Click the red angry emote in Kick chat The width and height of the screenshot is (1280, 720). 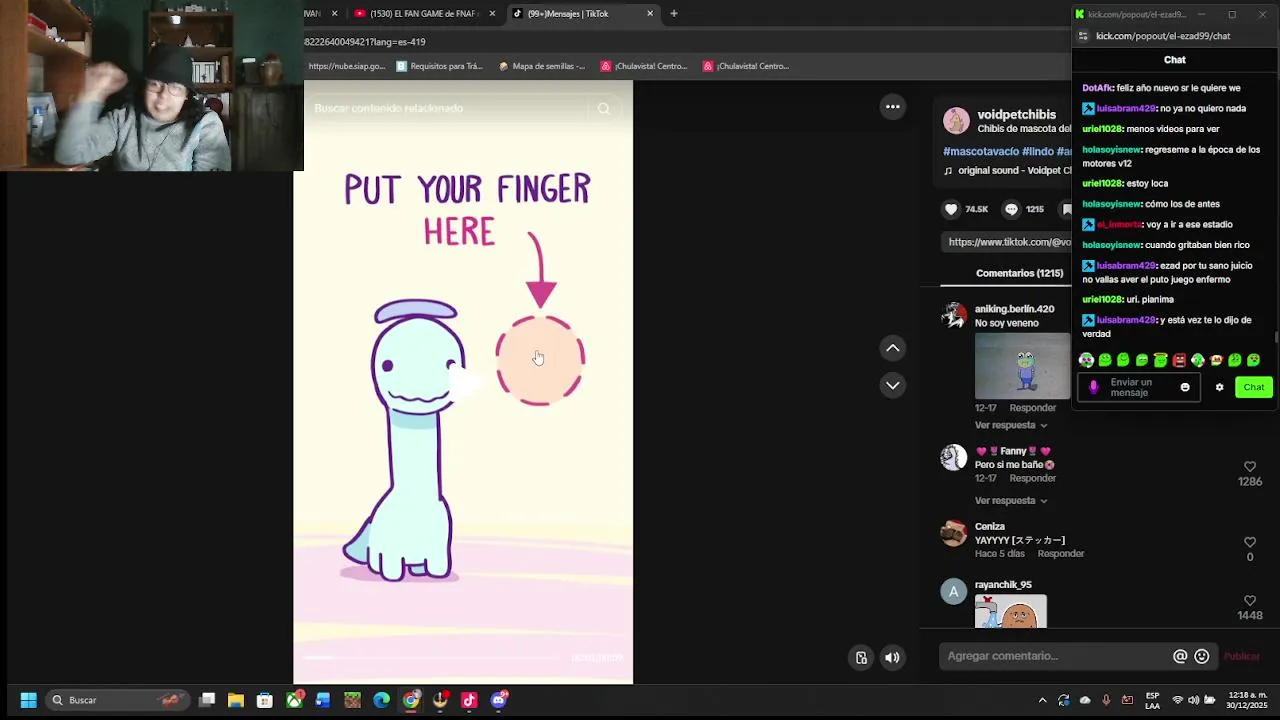tap(1179, 360)
